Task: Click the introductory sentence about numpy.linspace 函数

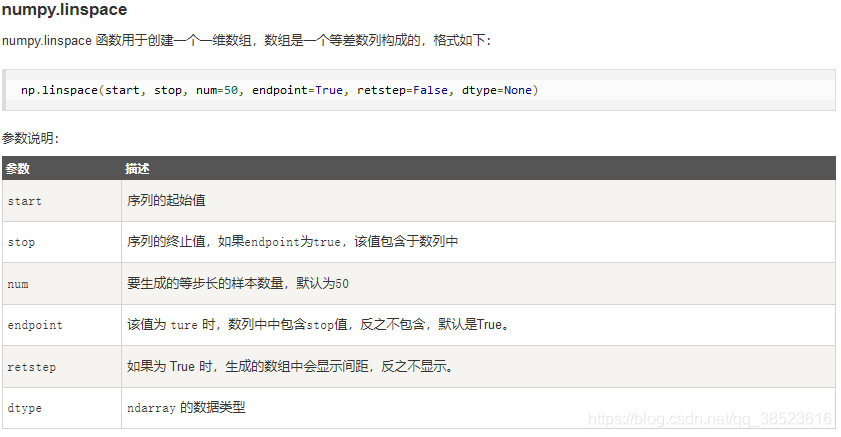Action: [246, 40]
